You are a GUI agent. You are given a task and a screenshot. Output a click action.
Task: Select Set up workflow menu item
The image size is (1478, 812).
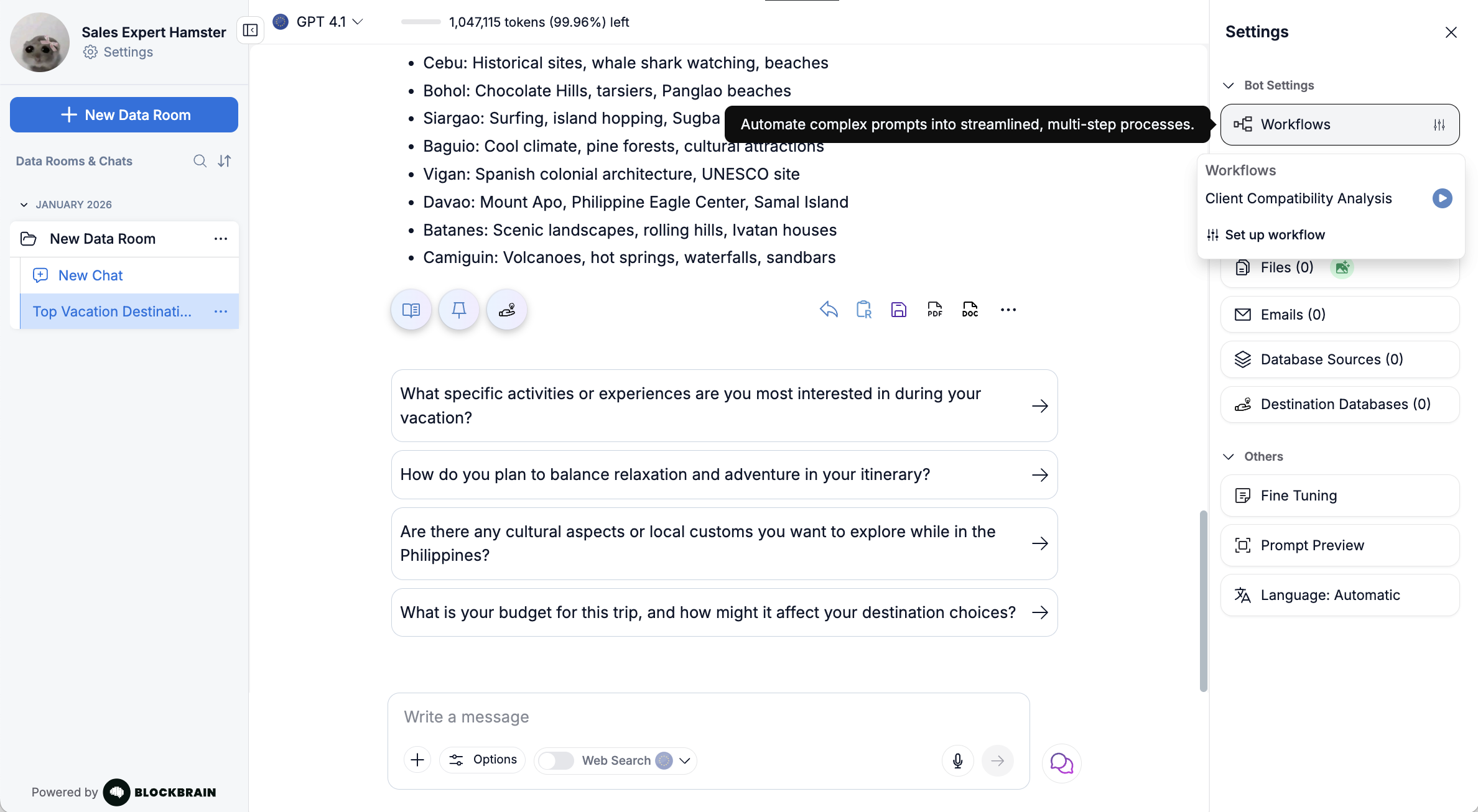pyautogui.click(x=1275, y=235)
